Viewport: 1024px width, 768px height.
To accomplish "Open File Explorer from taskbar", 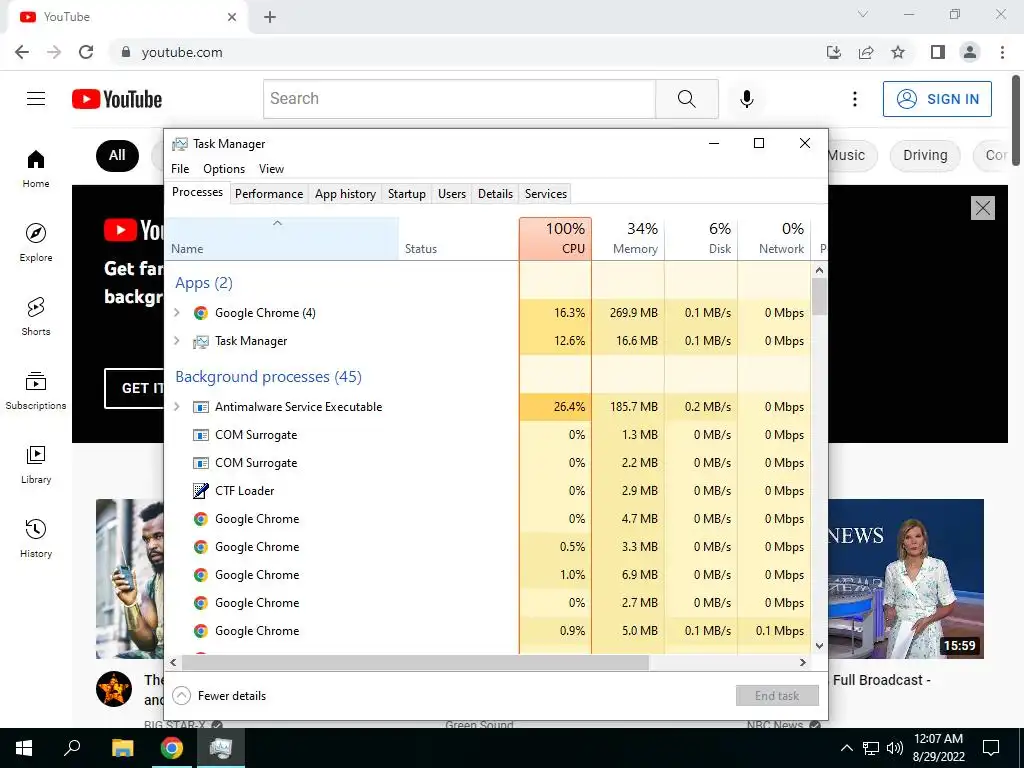I will (x=122, y=748).
